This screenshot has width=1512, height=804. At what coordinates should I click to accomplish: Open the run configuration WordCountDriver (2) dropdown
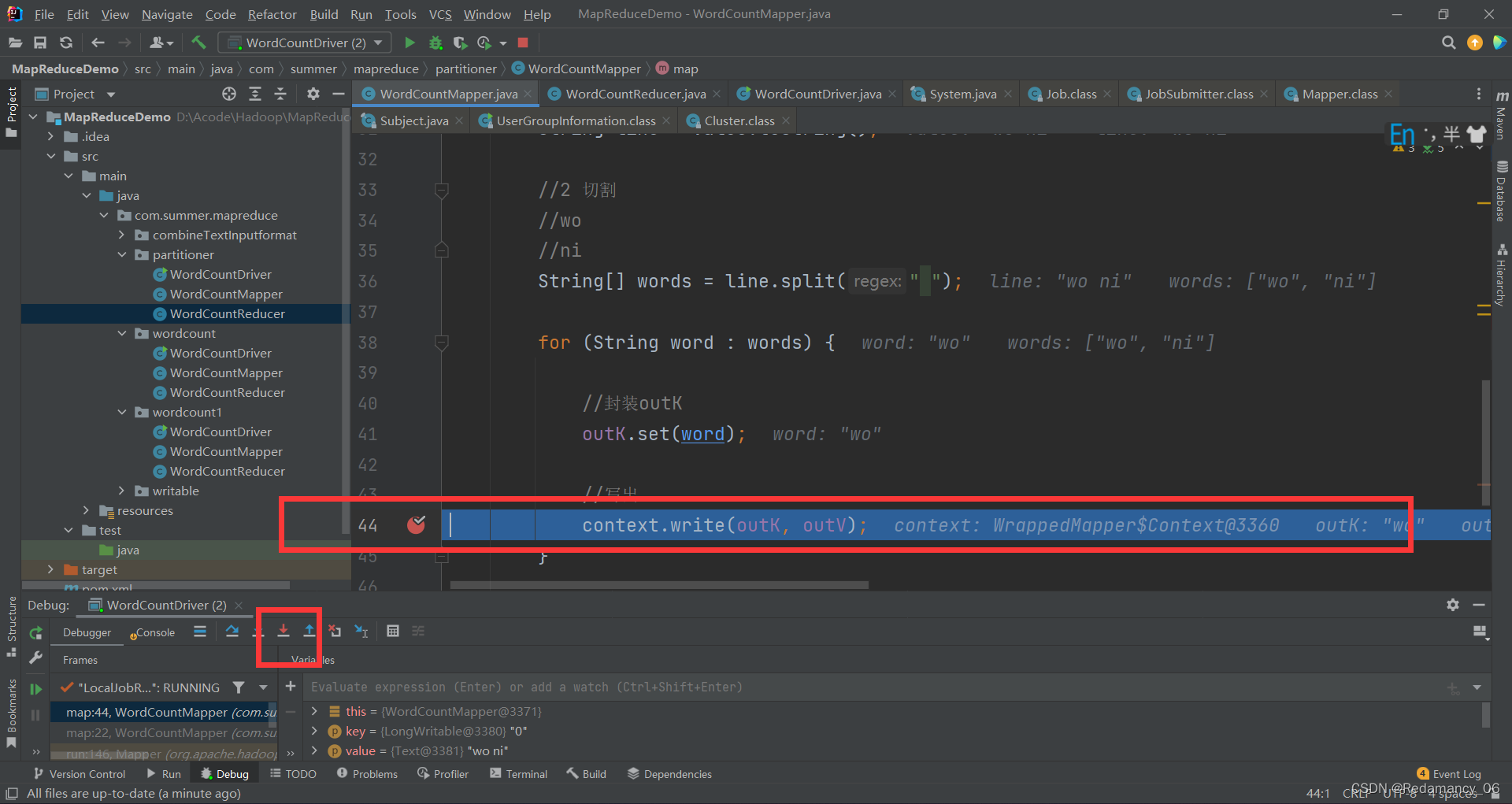pos(306,43)
